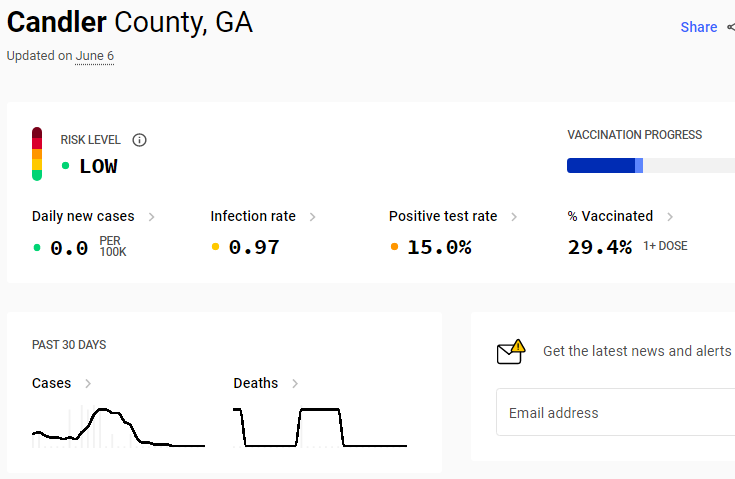This screenshot has height=479, width=735.
Task: Open % Vaccinated details via chevron
Action: point(670,217)
